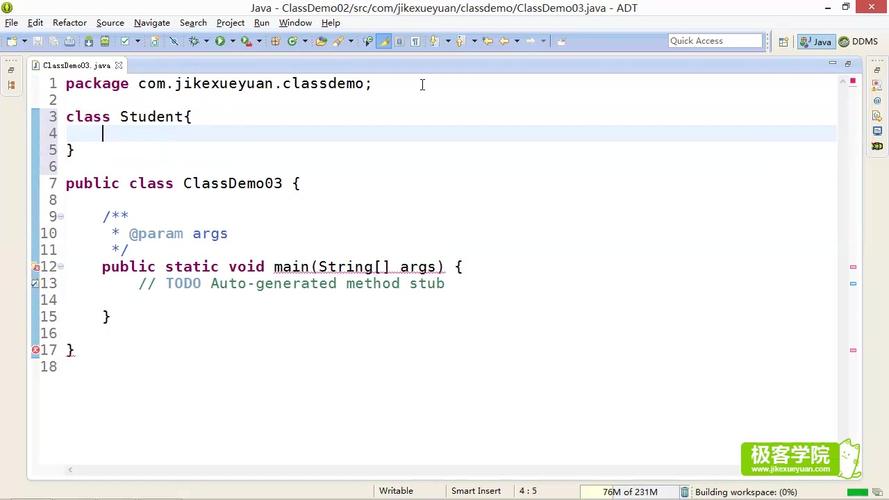Minimize the editor area

pyautogui.click(x=832, y=63)
